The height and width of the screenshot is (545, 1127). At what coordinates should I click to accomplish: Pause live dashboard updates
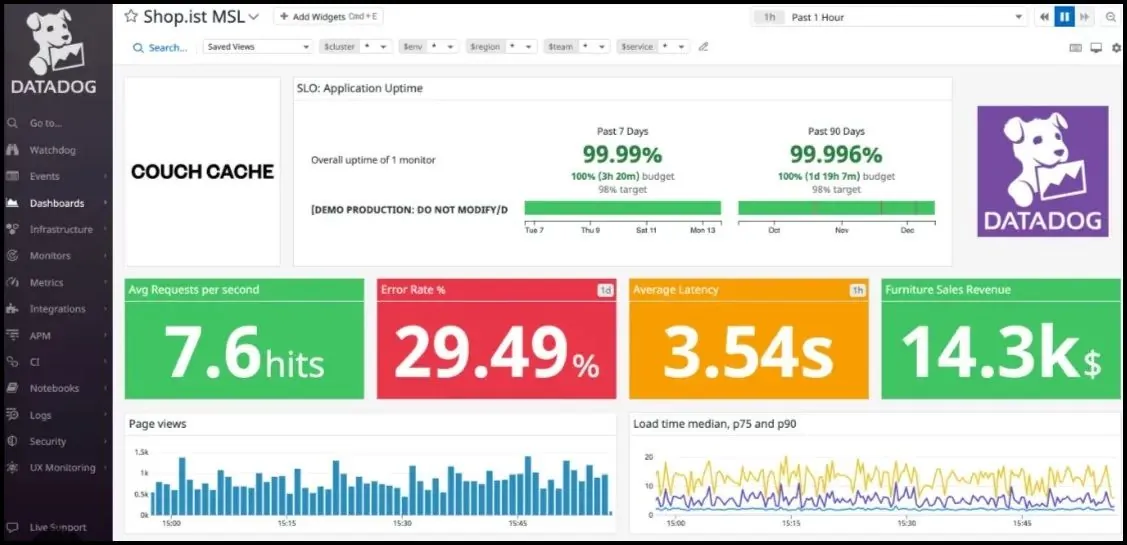pyautogui.click(x=1064, y=17)
